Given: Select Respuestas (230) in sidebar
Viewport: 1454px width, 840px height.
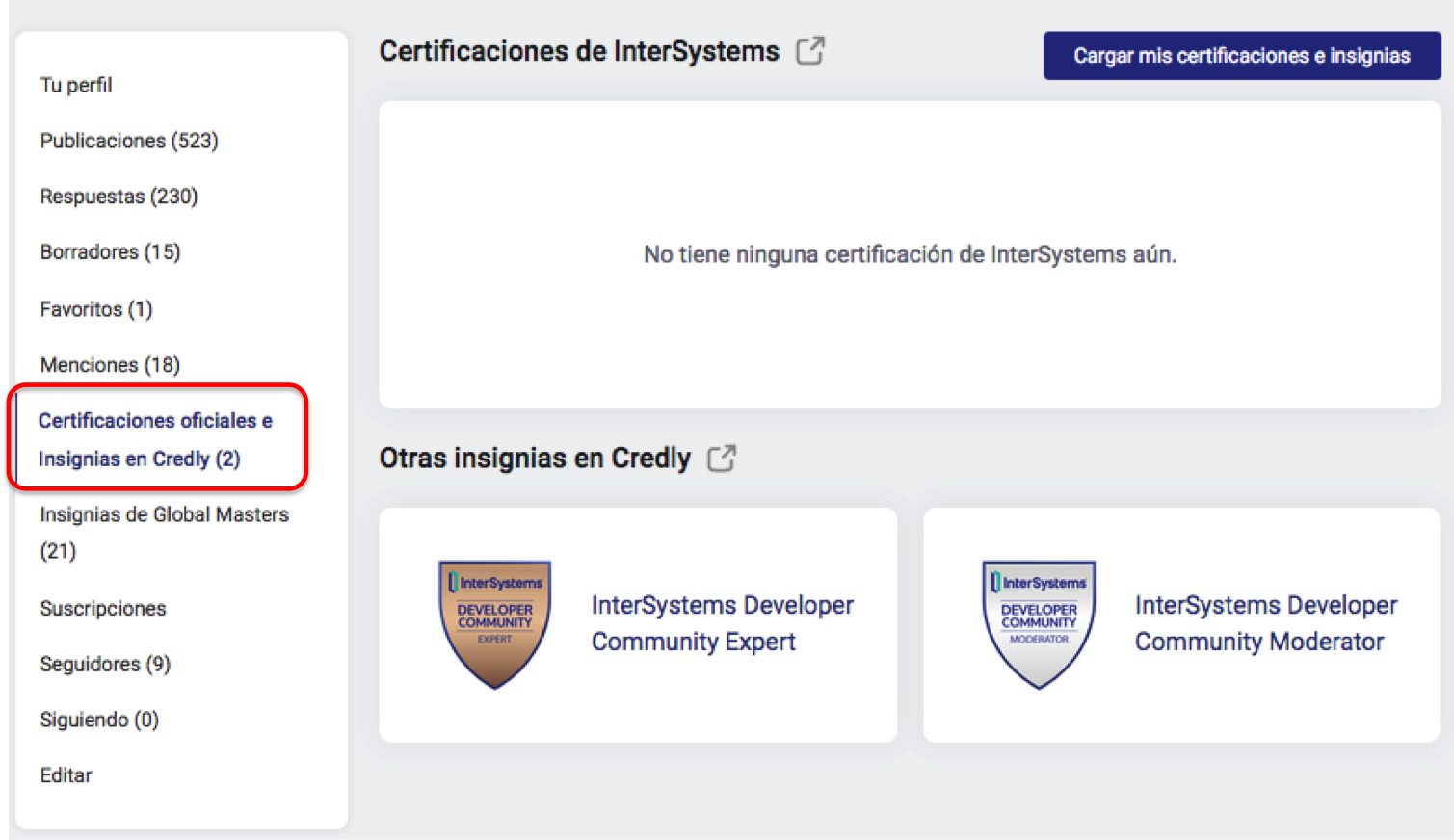Looking at the screenshot, I should coord(119,197).
